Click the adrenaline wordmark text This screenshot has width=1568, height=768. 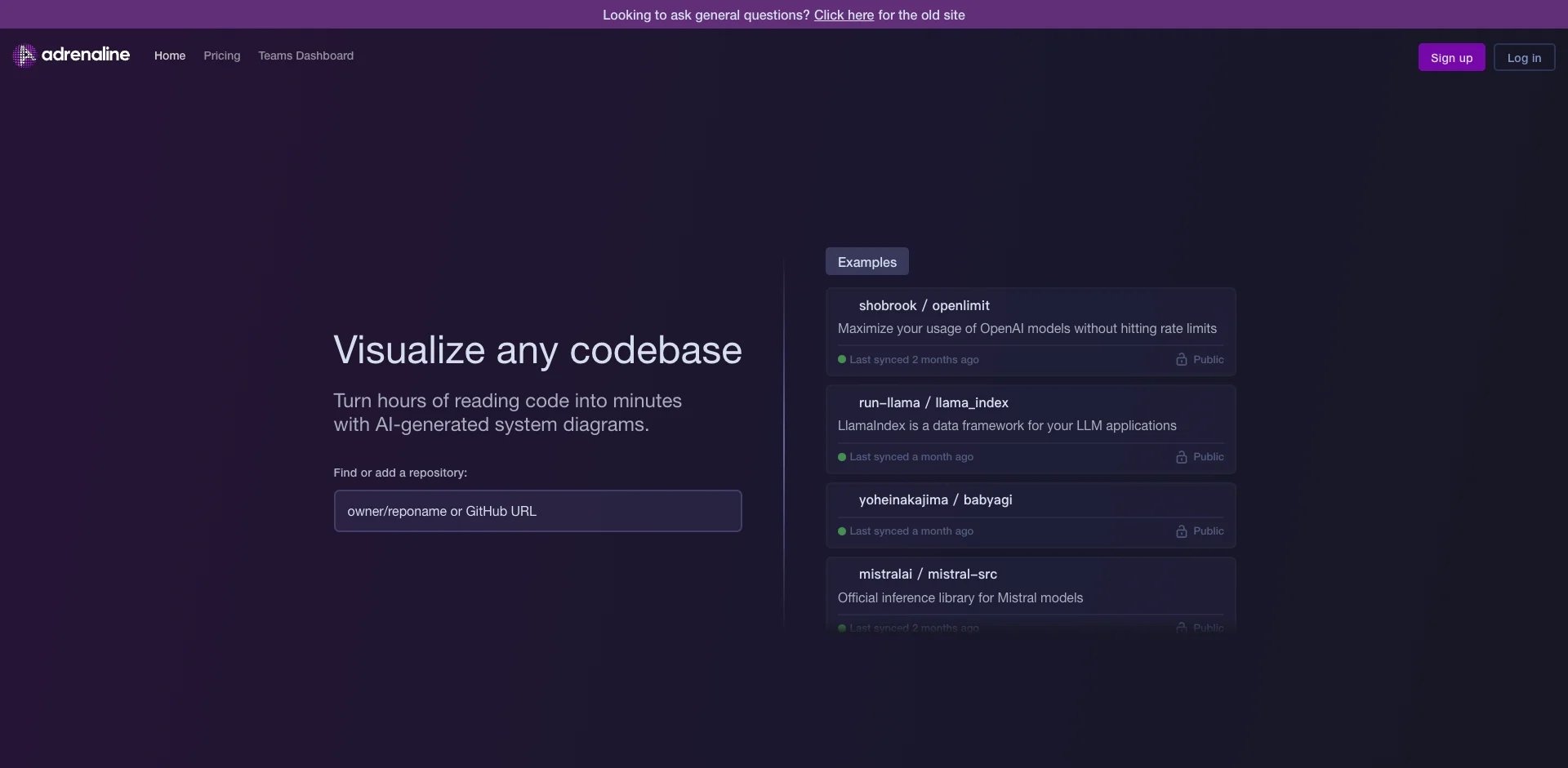pos(86,54)
